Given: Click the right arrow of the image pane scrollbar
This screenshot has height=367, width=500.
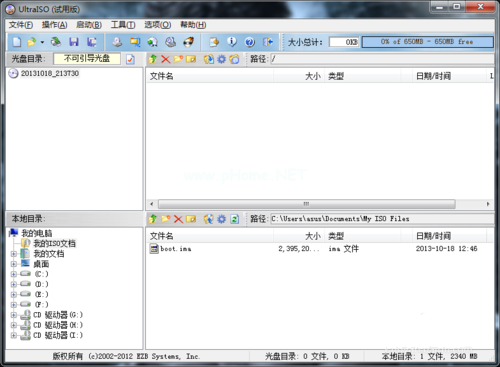Looking at the screenshot, I should [x=488, y=204].
